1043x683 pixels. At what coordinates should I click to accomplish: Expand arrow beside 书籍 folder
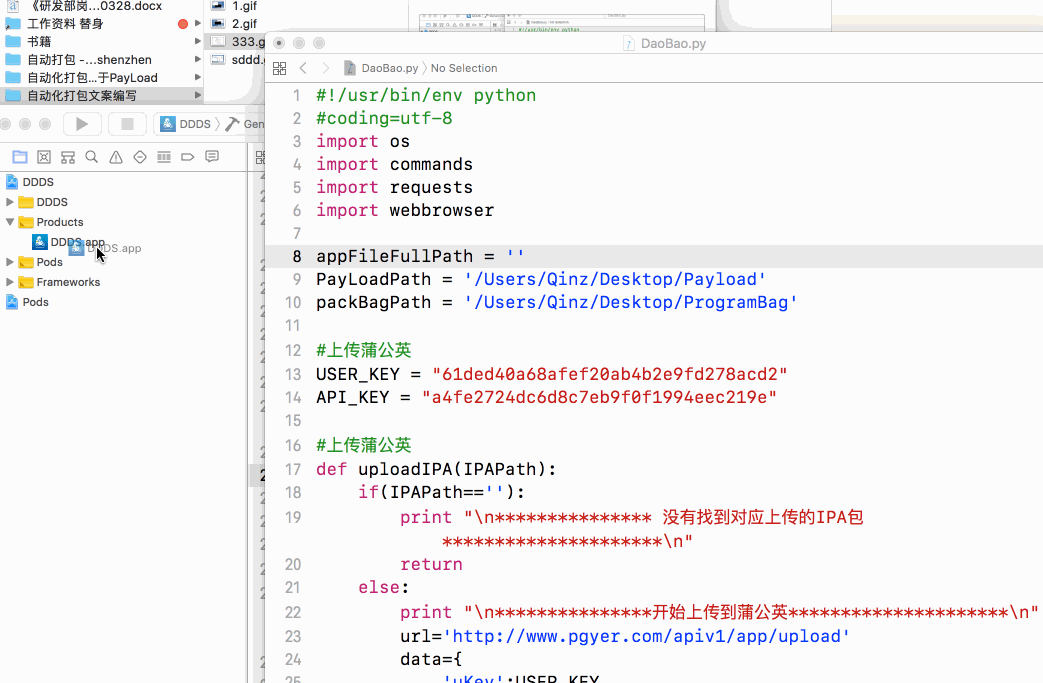(198, 41)
